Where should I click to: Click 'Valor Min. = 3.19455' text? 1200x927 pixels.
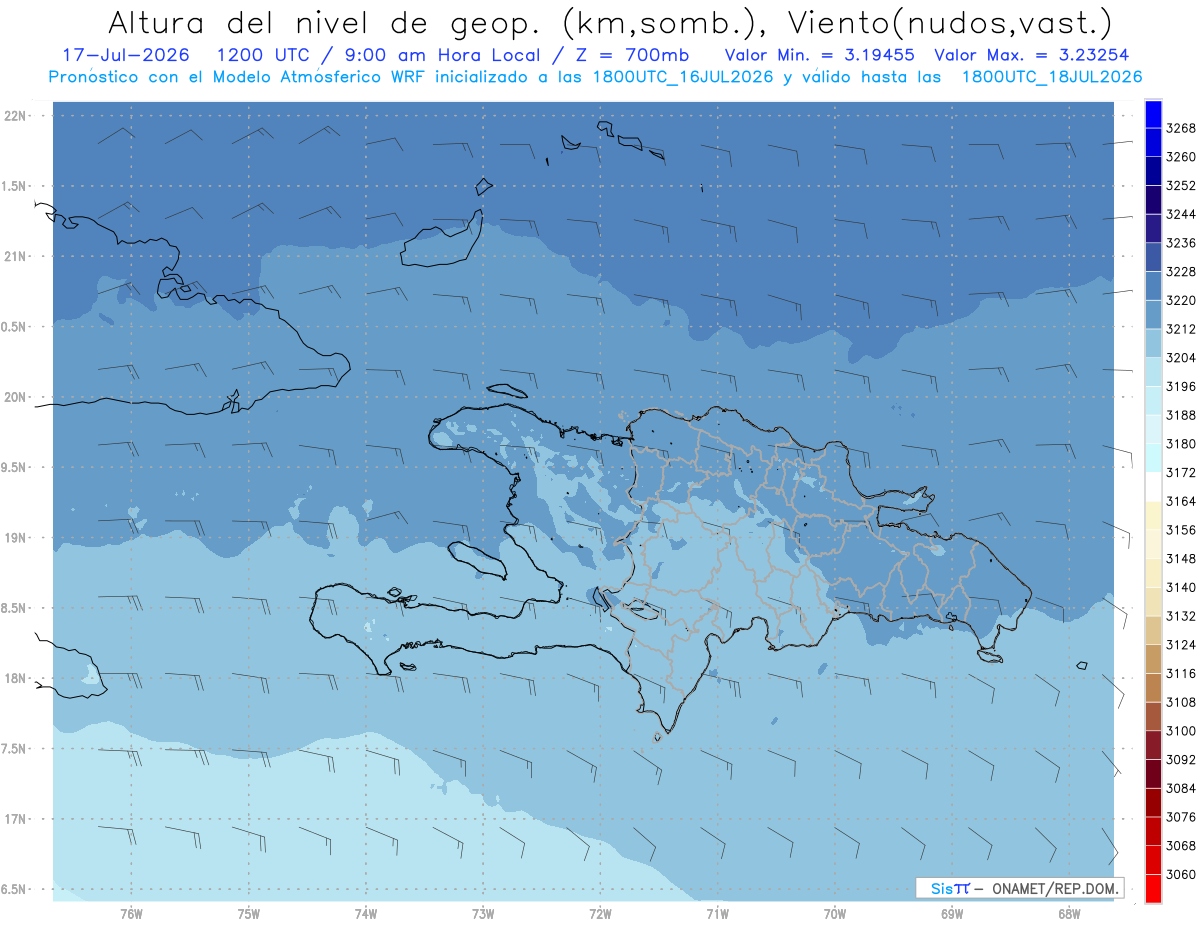pyautogui.click(x=821, y=55)
